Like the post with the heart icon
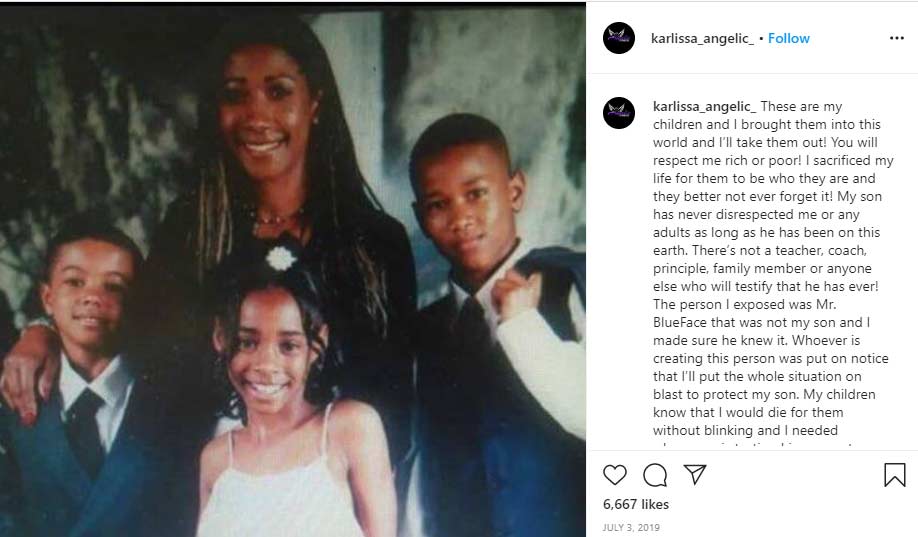918x537 pixels. 615,474
